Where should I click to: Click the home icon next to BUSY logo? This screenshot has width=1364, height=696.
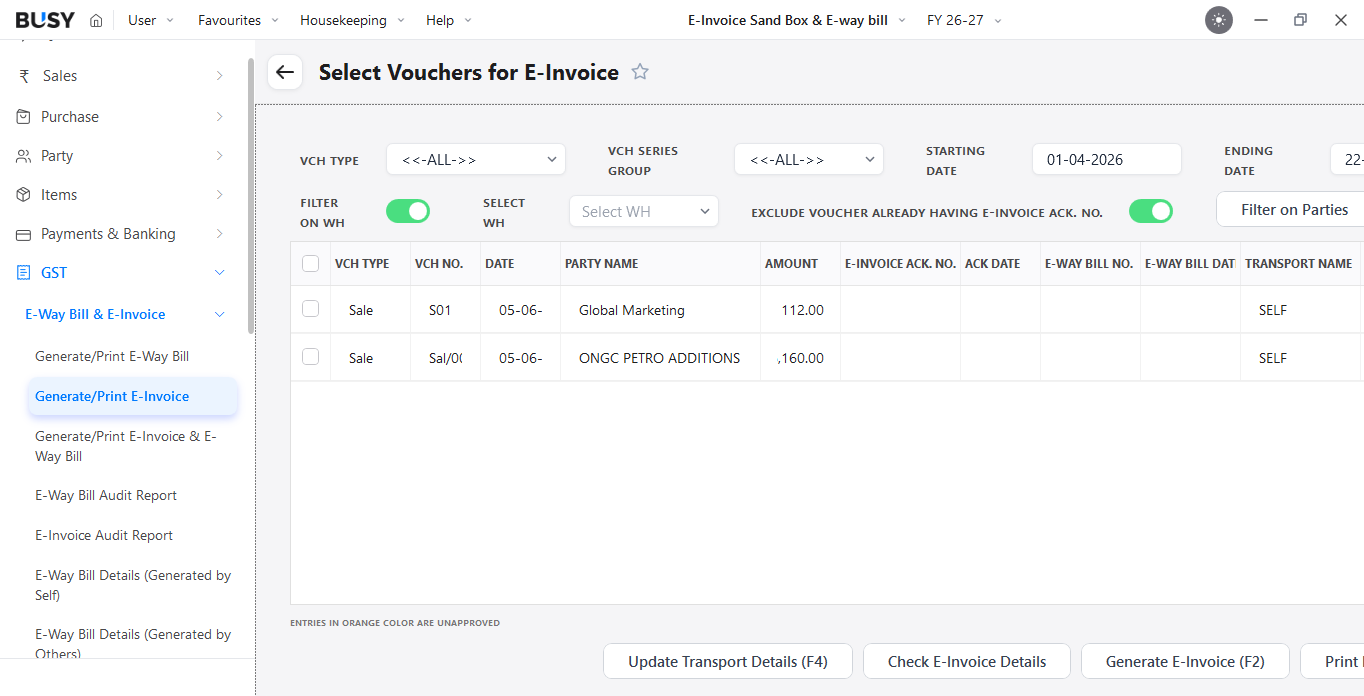click(96, 20)
